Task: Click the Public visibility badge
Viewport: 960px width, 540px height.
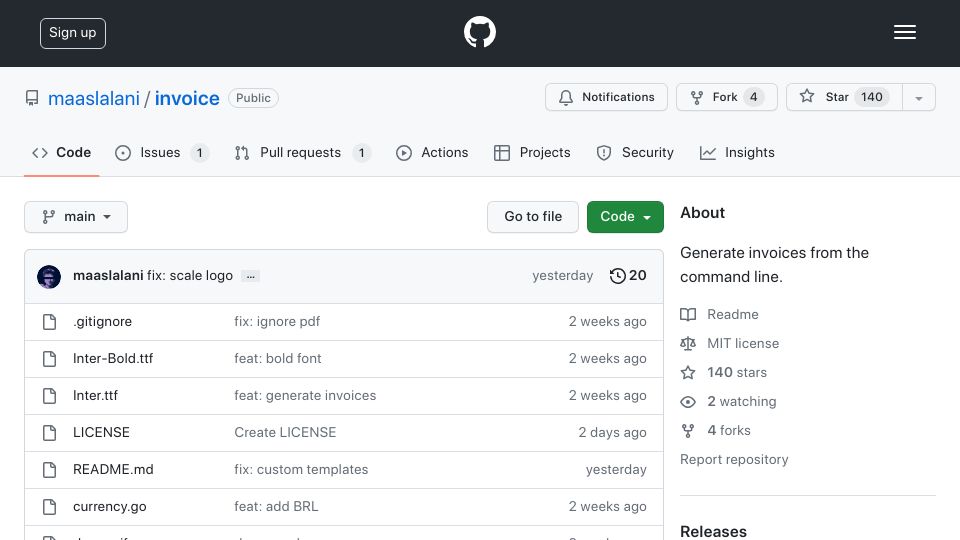Action: pyautogui.click(x=253, y=98)
